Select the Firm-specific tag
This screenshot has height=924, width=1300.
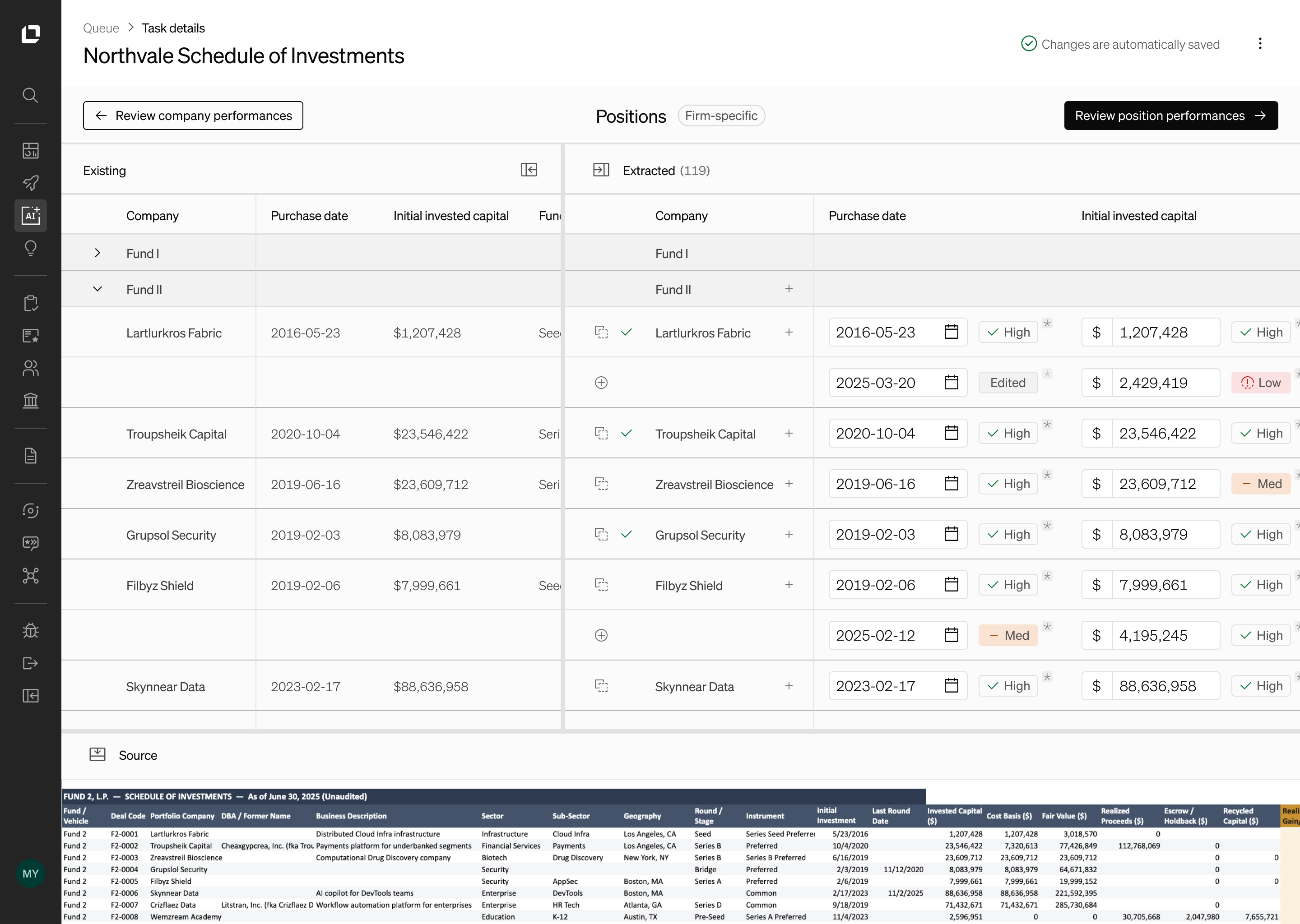[x=721, y=115]
